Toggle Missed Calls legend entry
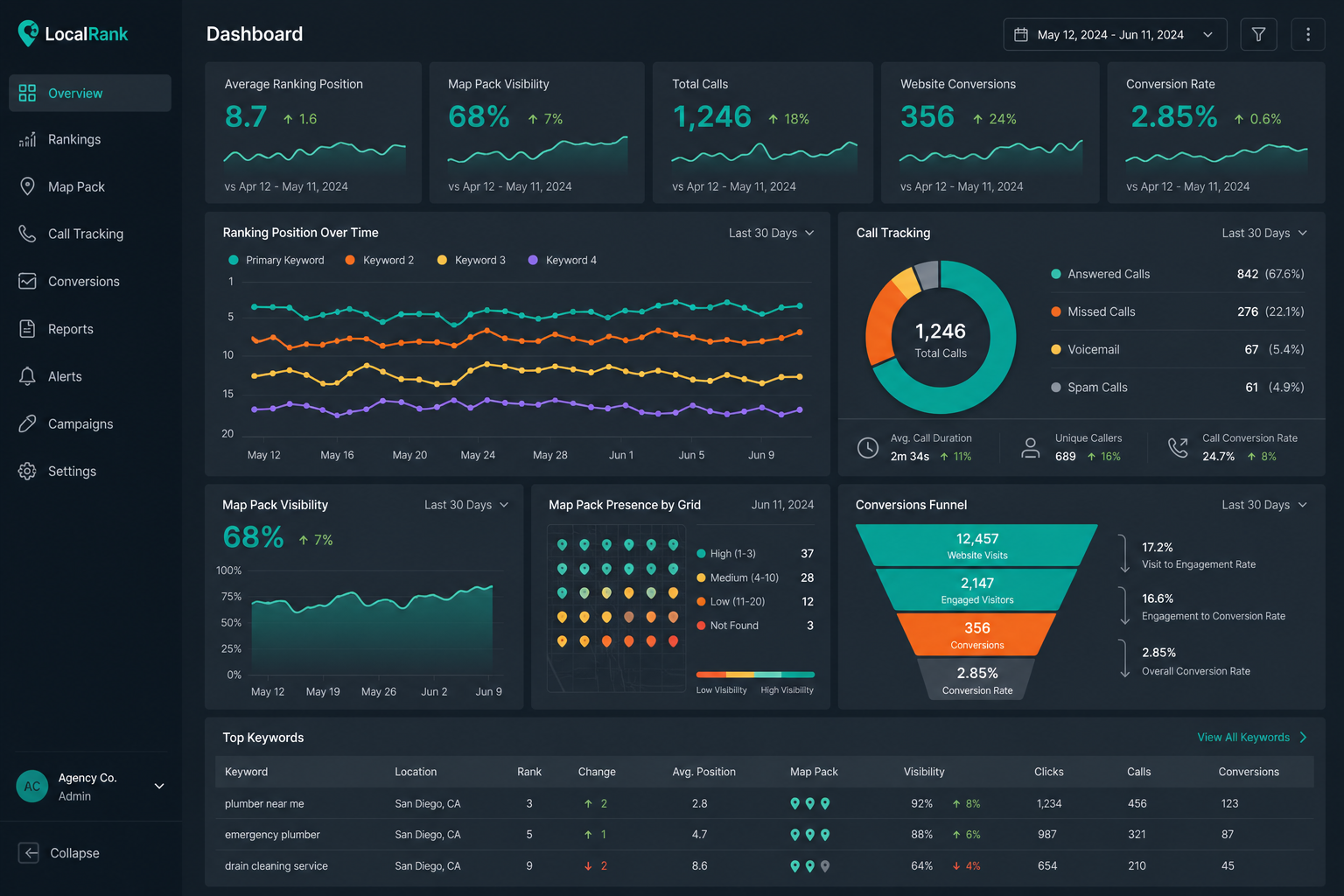This screenshot has width=1344, height=896. [x=1094, y=311]
